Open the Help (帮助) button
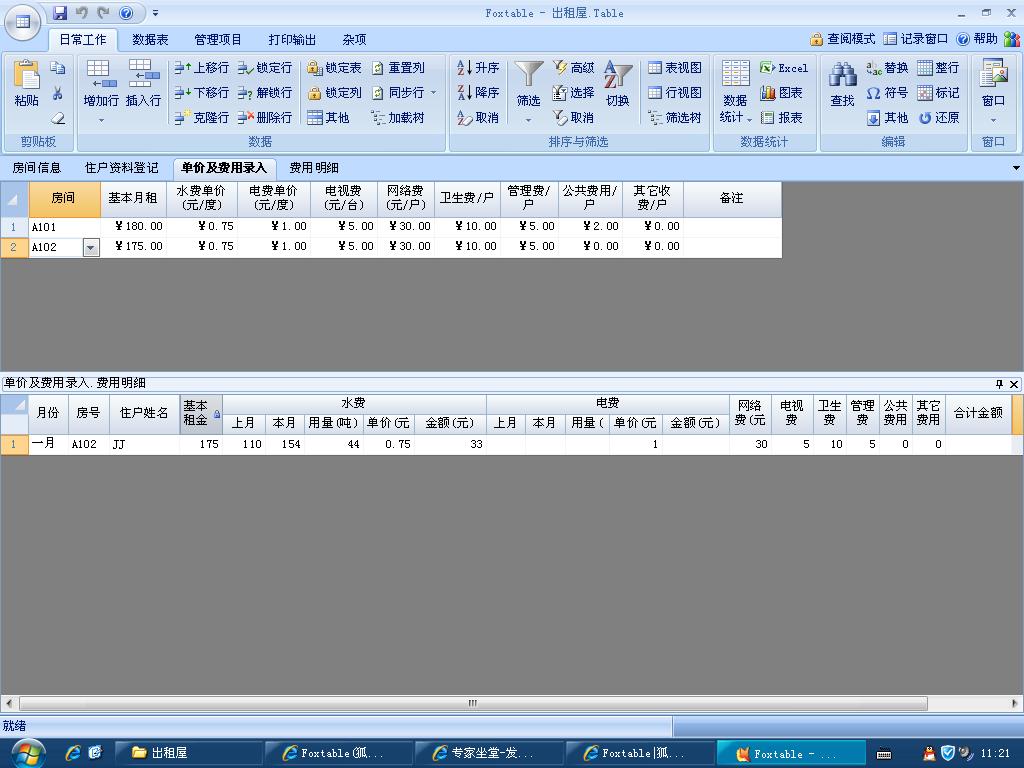Viewport: 1024px width, 768px height. tap(977, 39)
